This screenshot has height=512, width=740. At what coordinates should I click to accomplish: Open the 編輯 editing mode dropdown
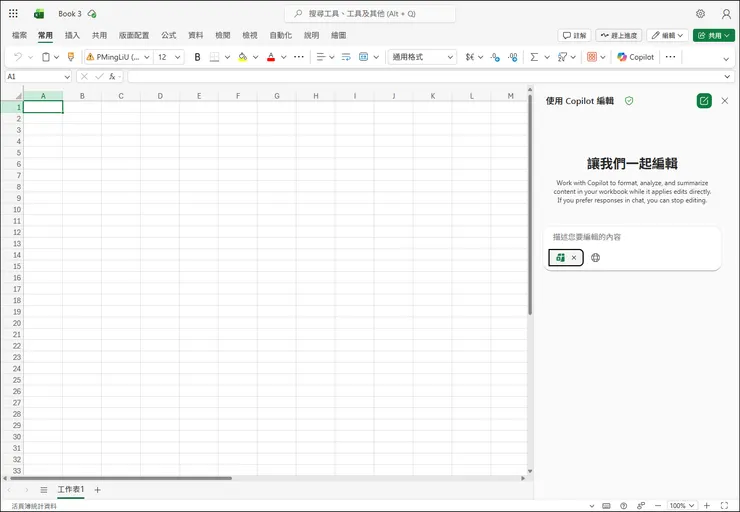coord(667,35)
